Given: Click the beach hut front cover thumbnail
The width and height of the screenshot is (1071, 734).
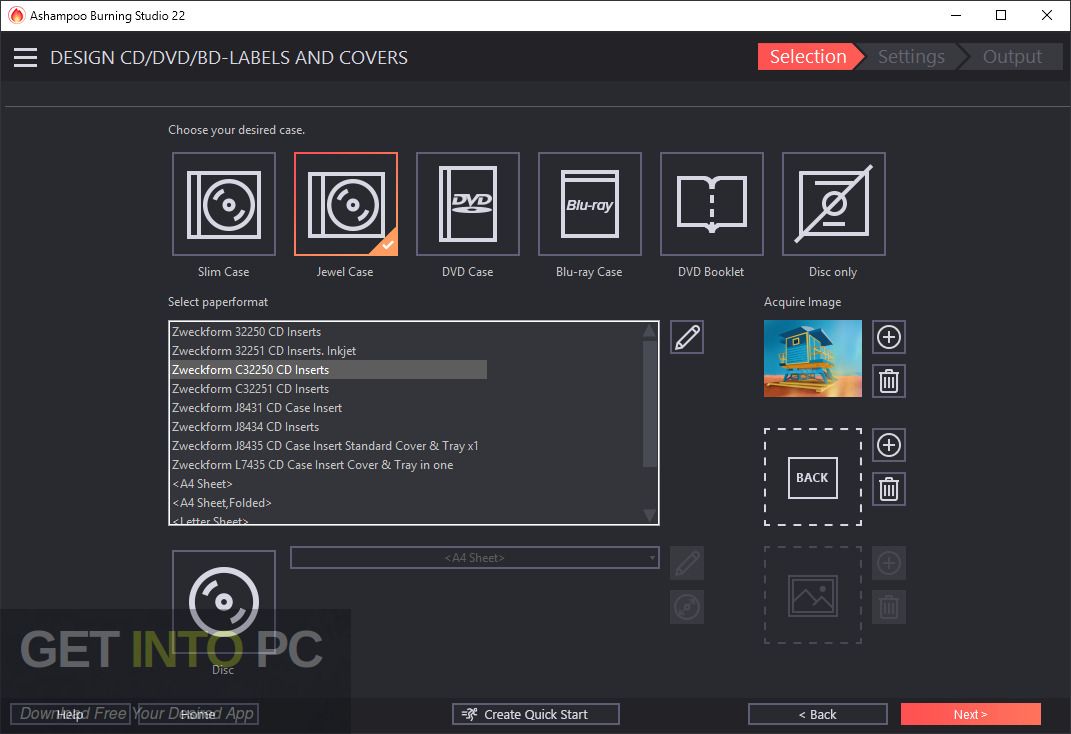Looking at the screenshot, I should [x=813, y=358].
